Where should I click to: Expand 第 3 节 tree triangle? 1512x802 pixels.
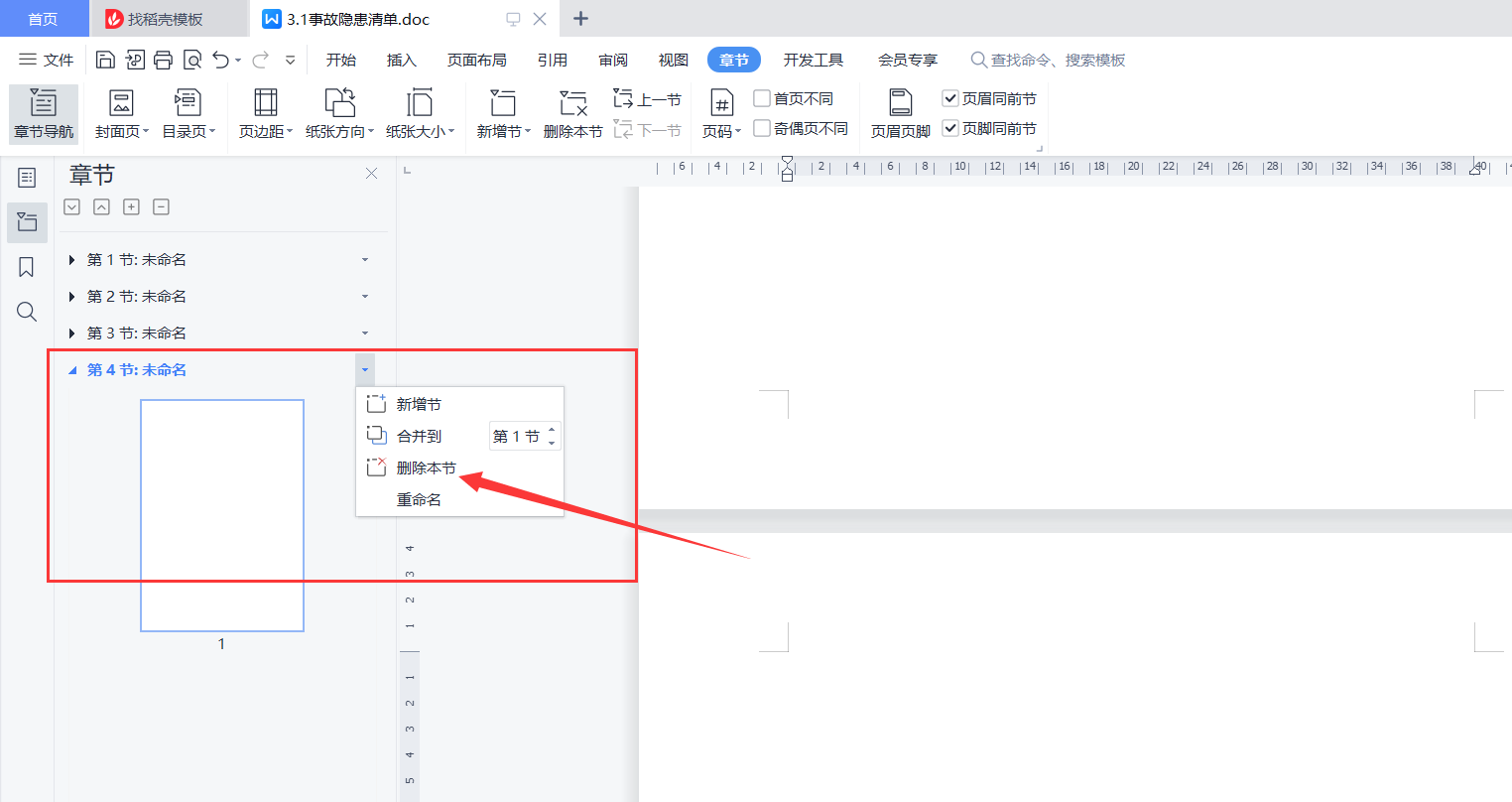coord(72,334)
